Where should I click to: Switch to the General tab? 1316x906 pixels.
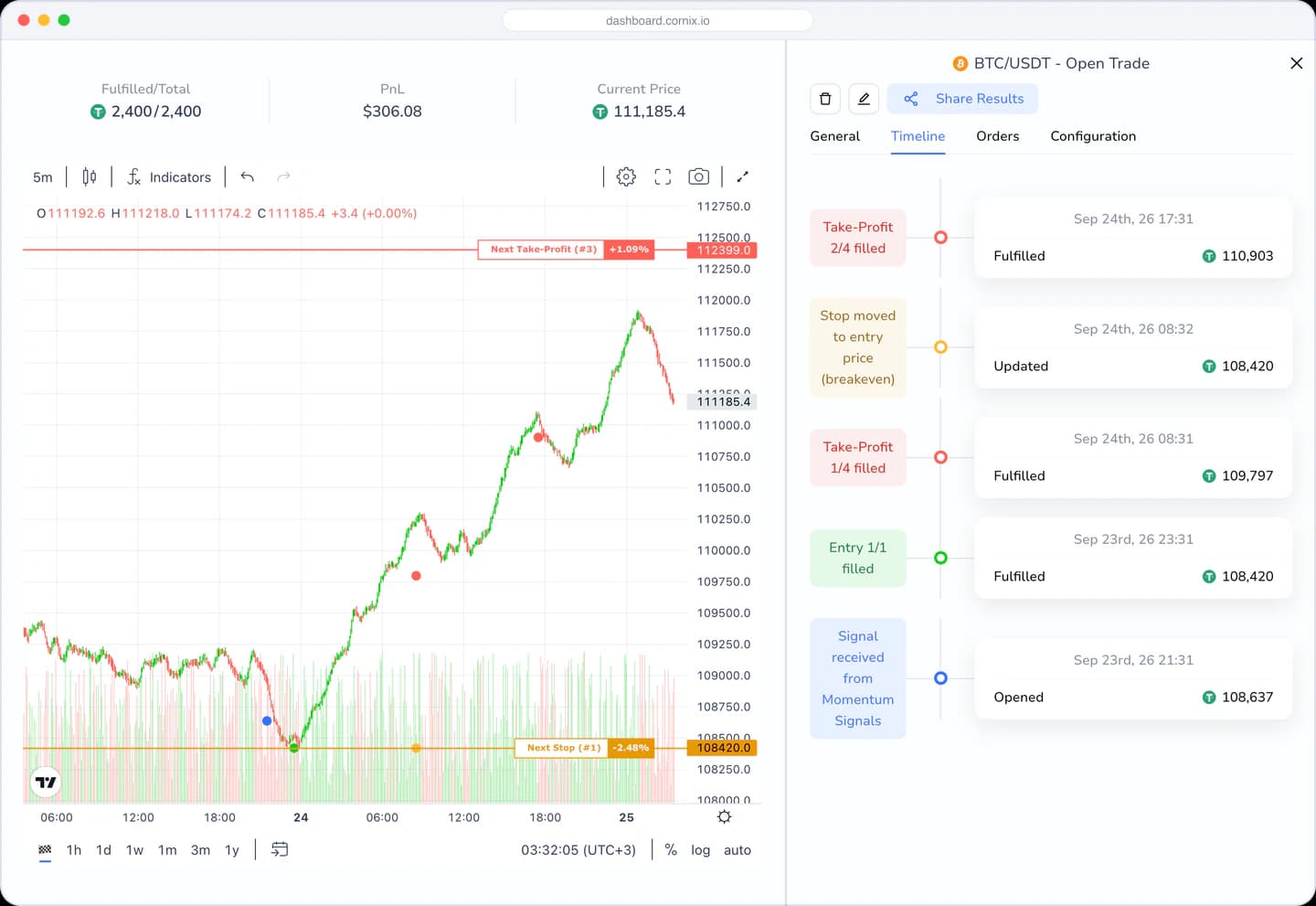(834, 136)
